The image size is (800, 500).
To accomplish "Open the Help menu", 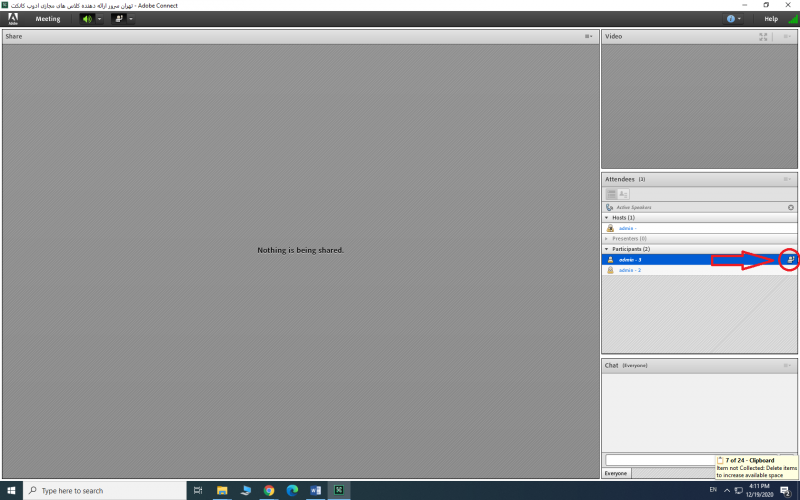I will [x=771, y=19].
